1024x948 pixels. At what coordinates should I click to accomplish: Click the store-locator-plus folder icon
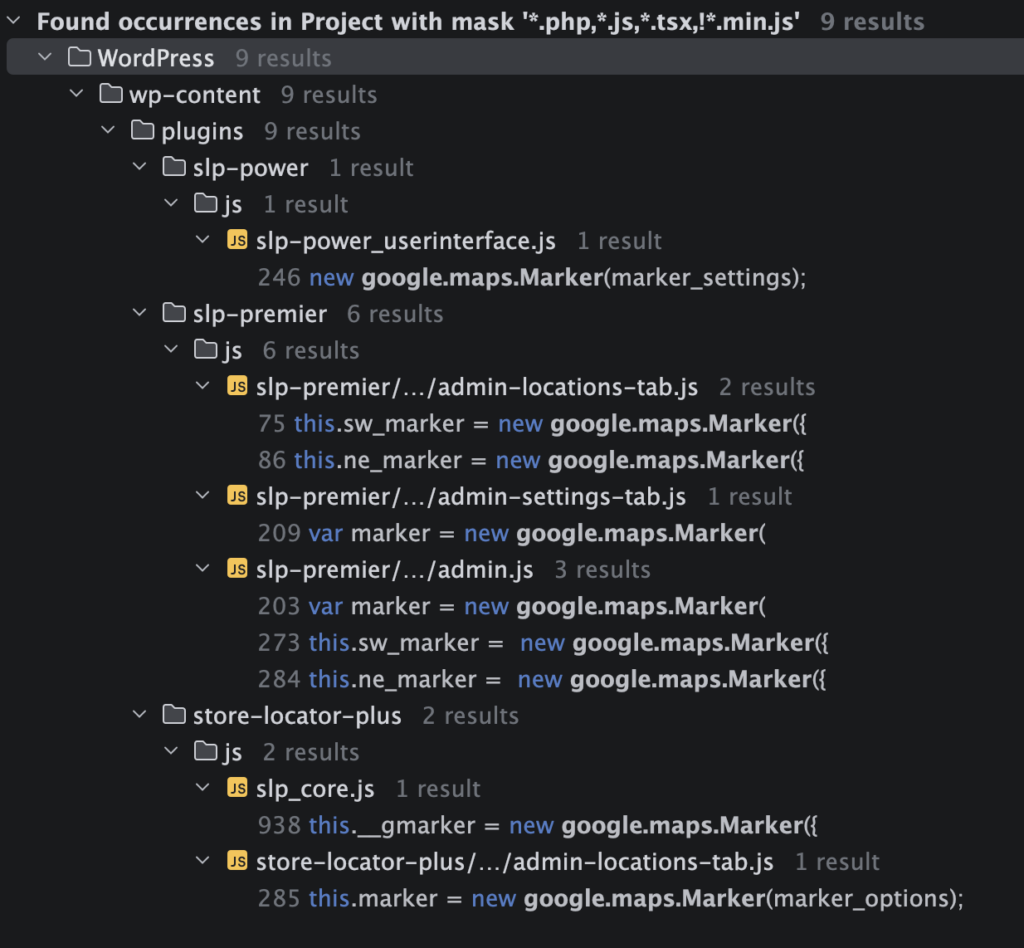pyautogui.click(x=174, y=716)
